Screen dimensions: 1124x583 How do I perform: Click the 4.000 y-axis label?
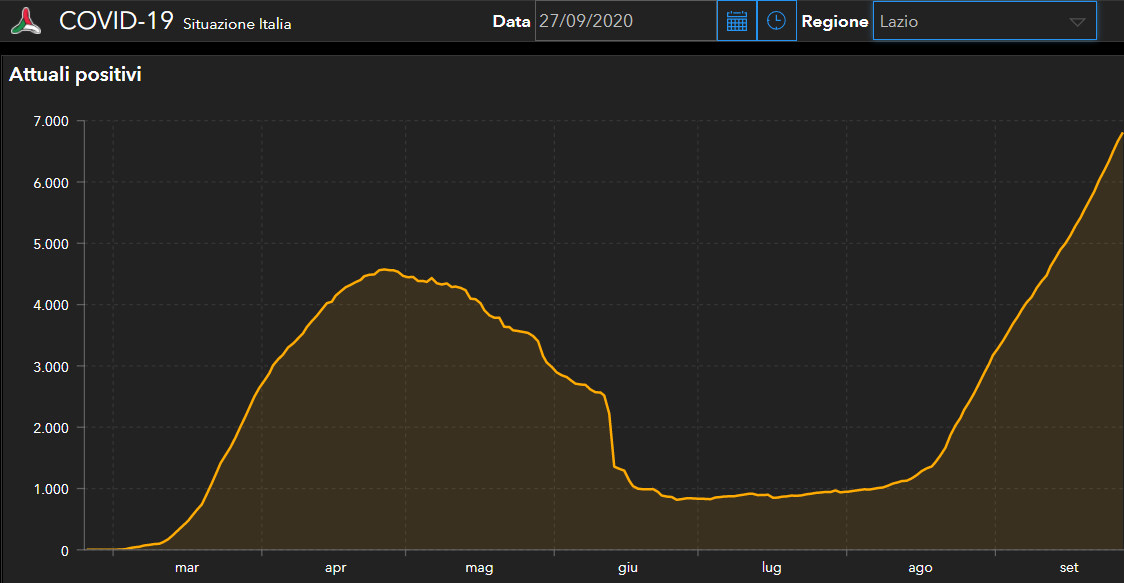click(x=51, y=305)
